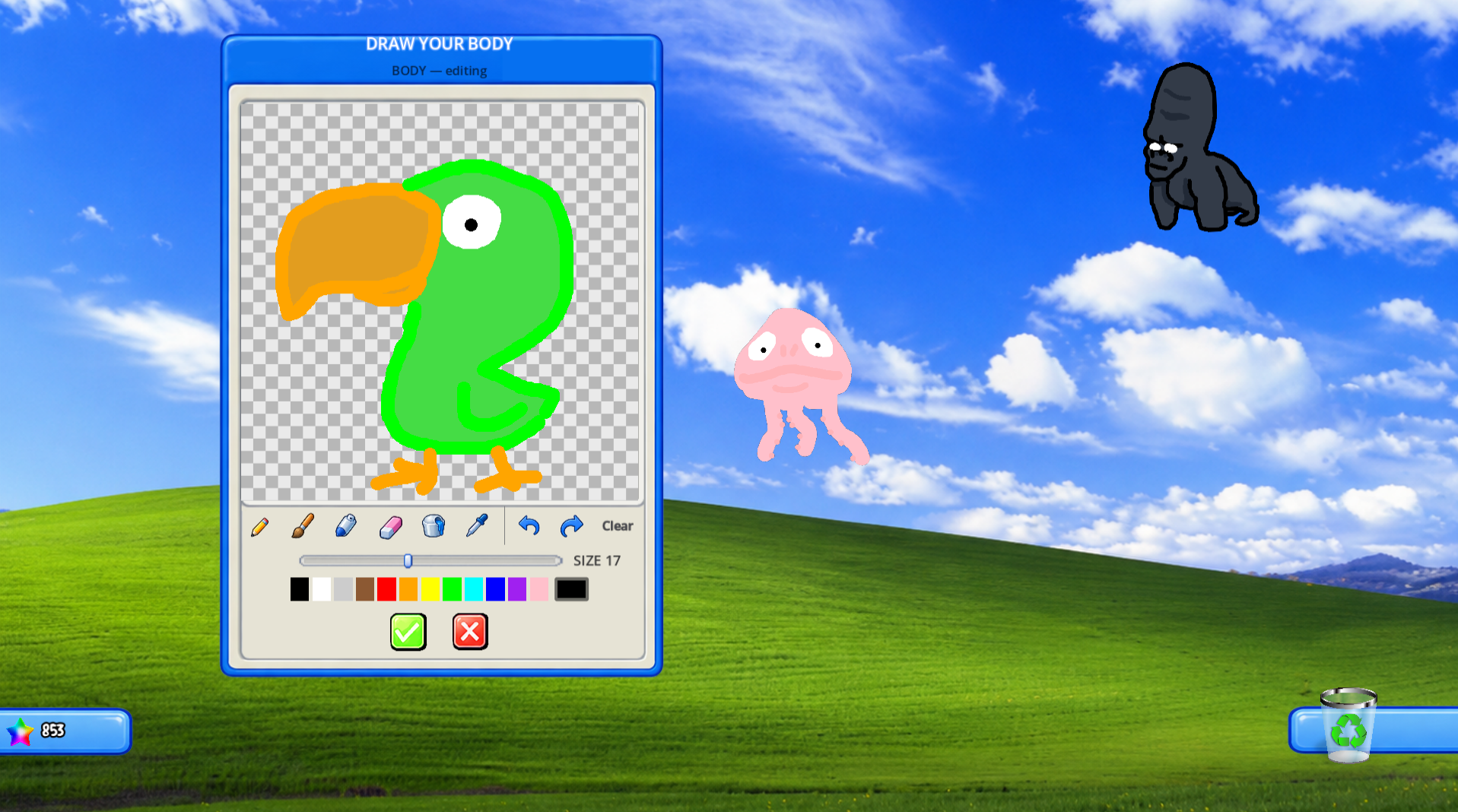Pick the pink color swatch
Screen dimensions: 1458x812
pyautogui.click(x=539, y=589)
